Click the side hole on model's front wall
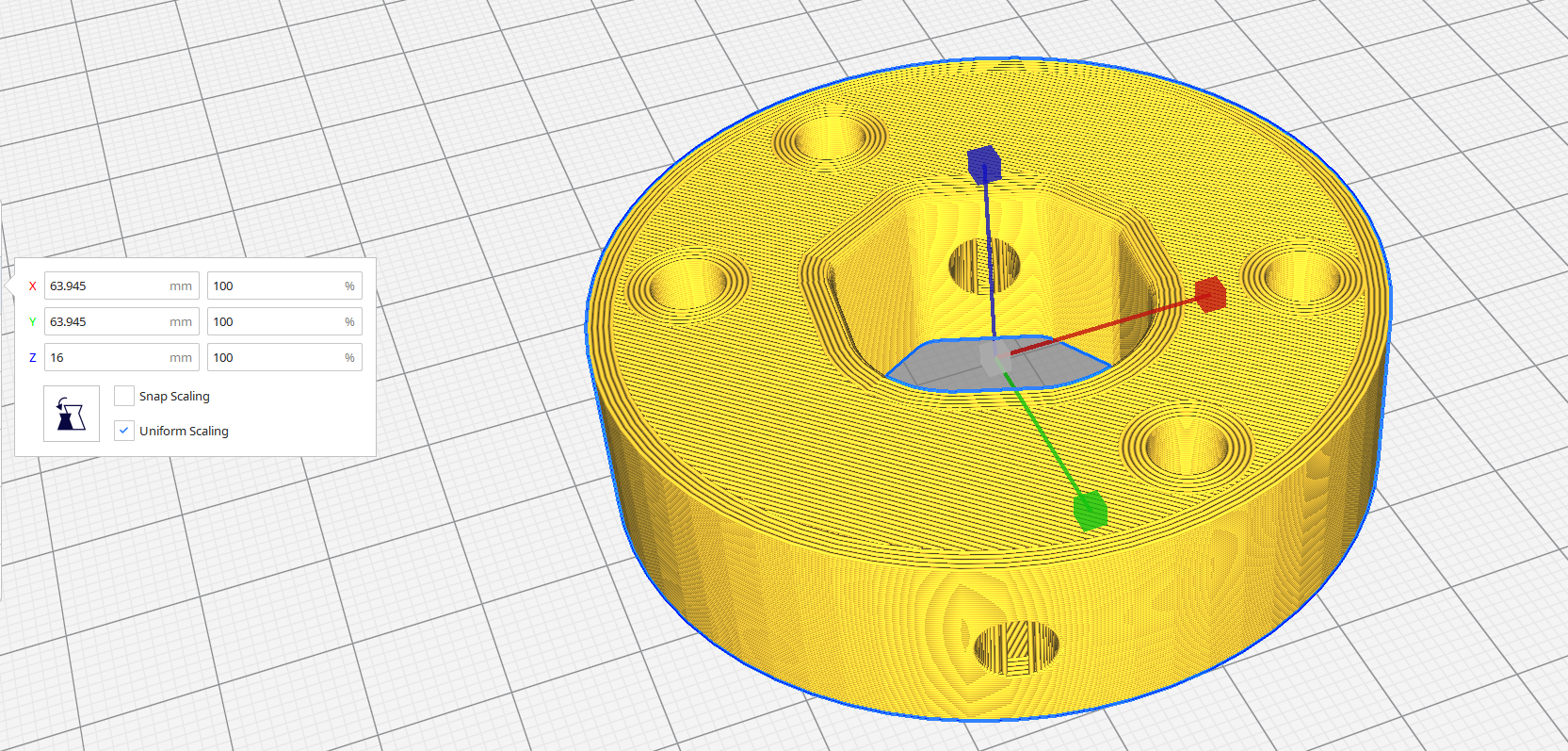1568x751 pixels. [x=1015, y=648]
